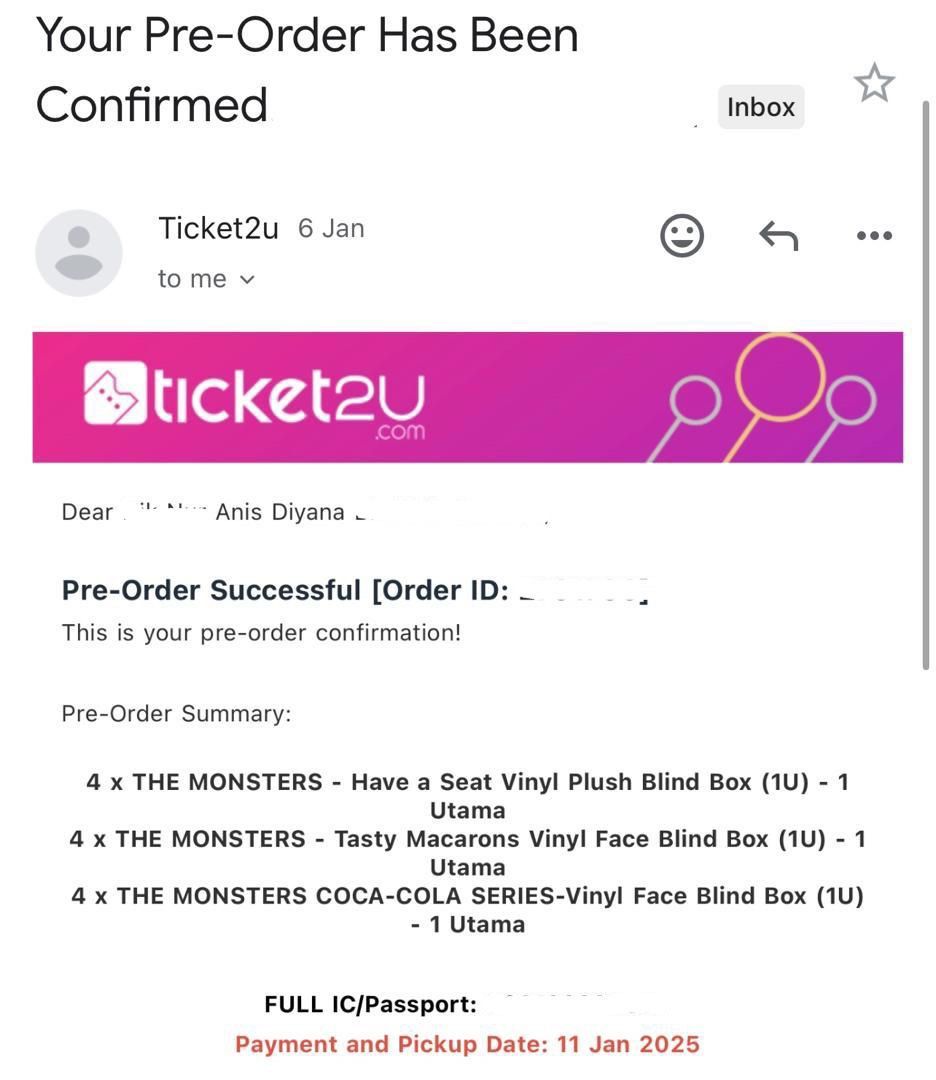Star this pre-order confirmation email

(x=874, y=83)
